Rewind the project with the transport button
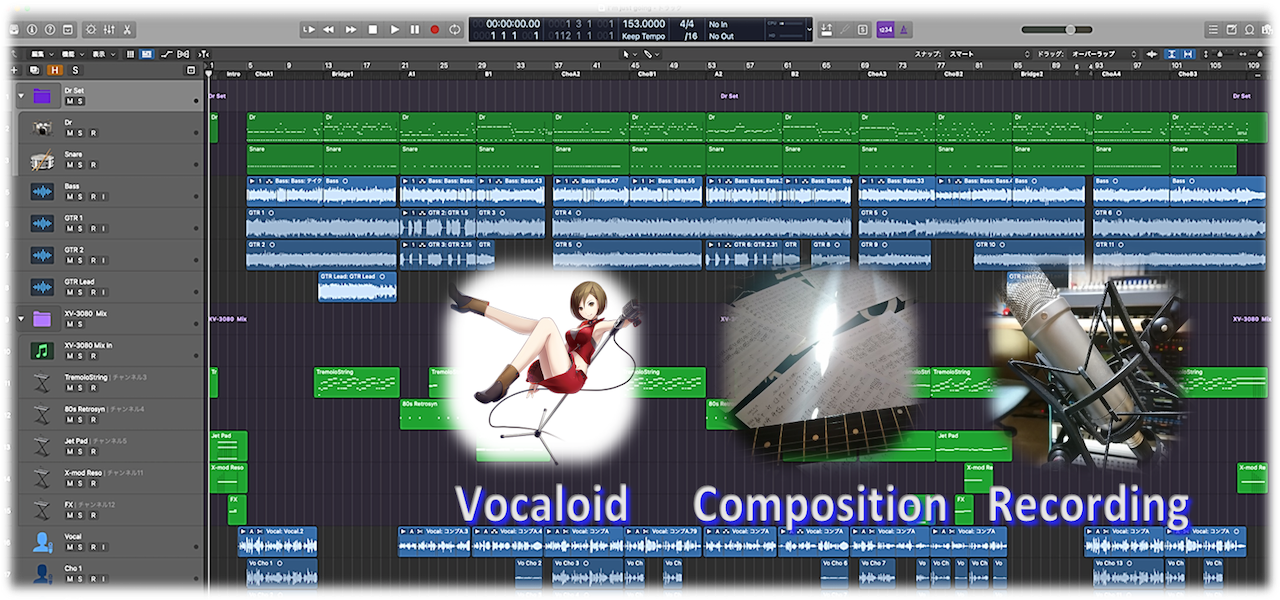This screenshot has width=1280, height=600. pos(329,30)
